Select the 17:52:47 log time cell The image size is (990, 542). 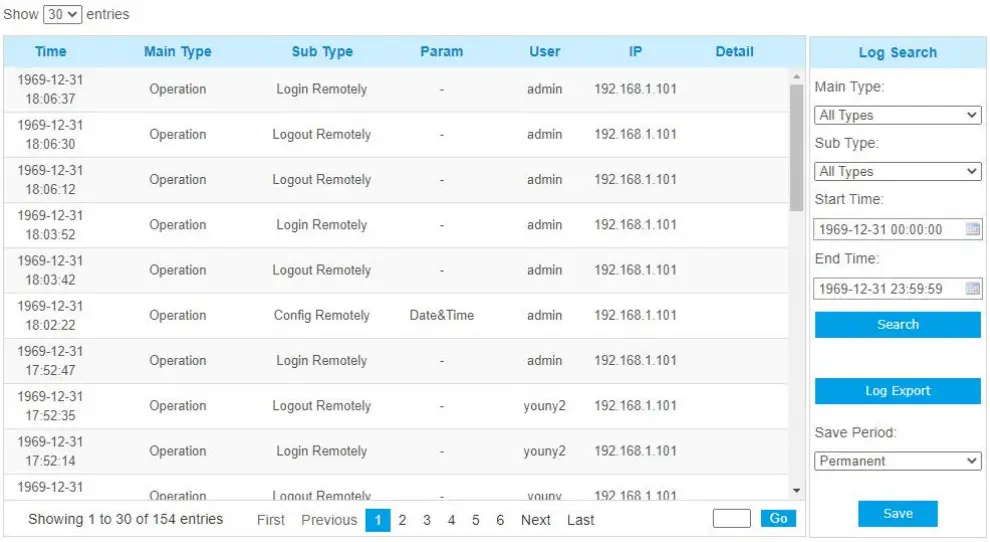(x=51, y=361)
